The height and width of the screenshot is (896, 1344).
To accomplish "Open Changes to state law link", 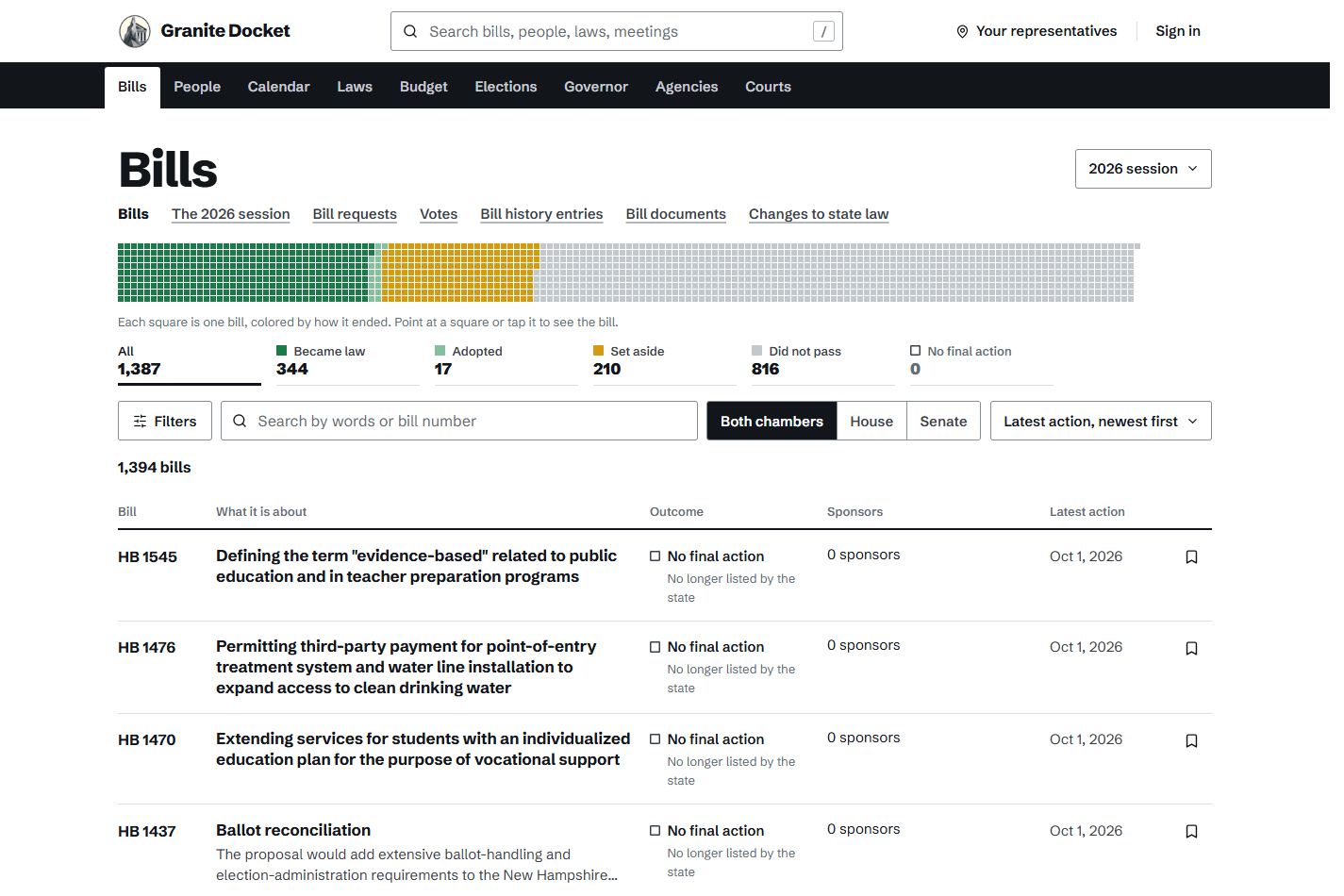I will tap(819, 214).
